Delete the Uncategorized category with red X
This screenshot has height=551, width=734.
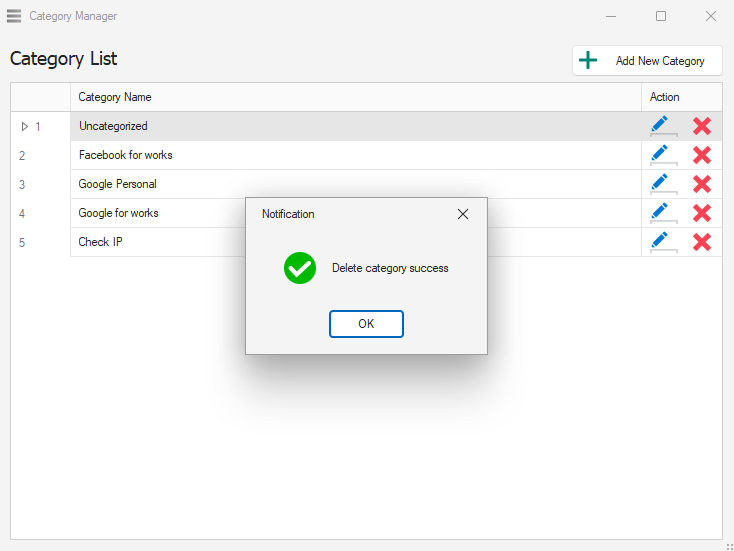702,126
